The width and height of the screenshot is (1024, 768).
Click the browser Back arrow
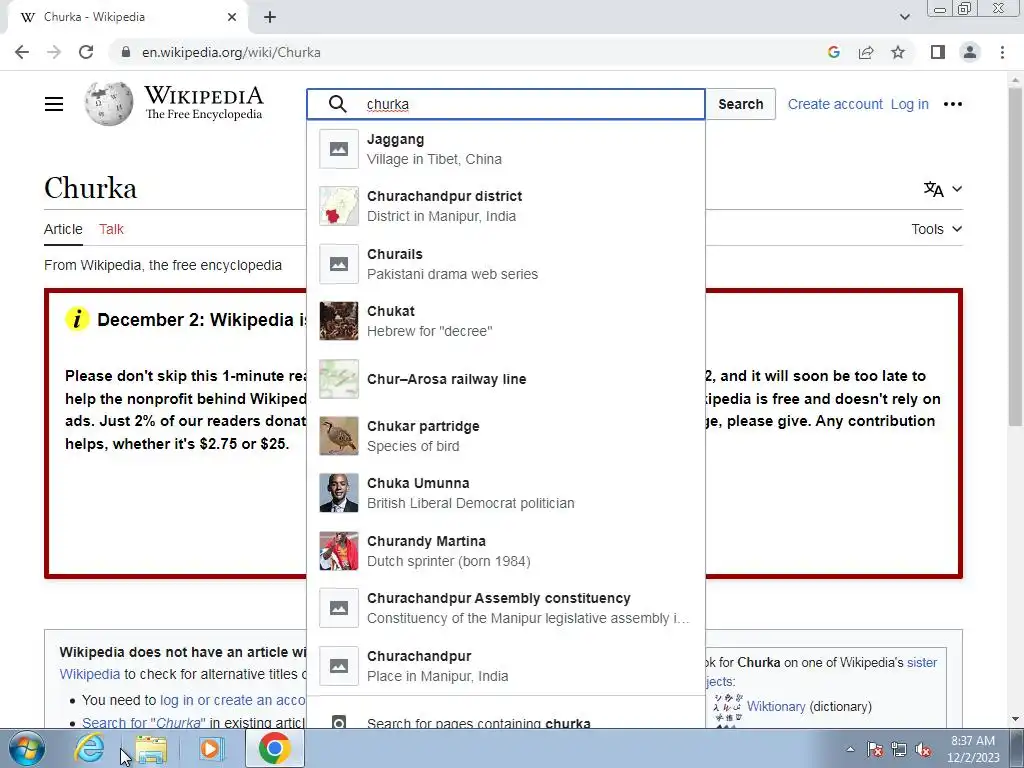(22, 52)
